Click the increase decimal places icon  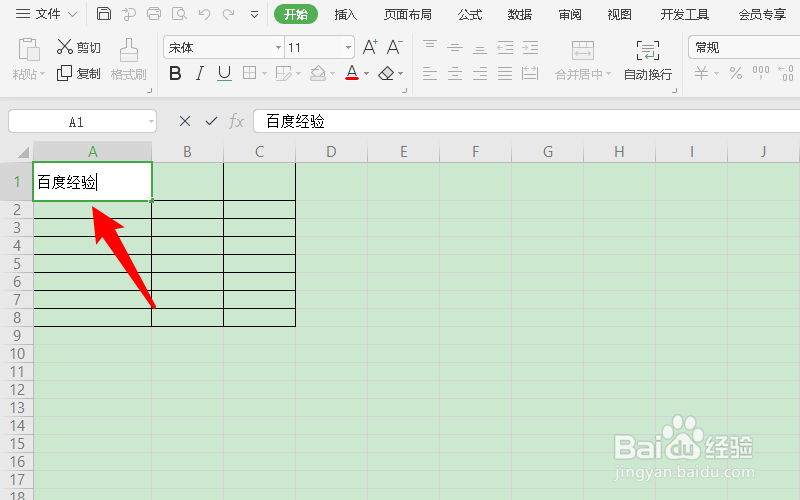786,73
